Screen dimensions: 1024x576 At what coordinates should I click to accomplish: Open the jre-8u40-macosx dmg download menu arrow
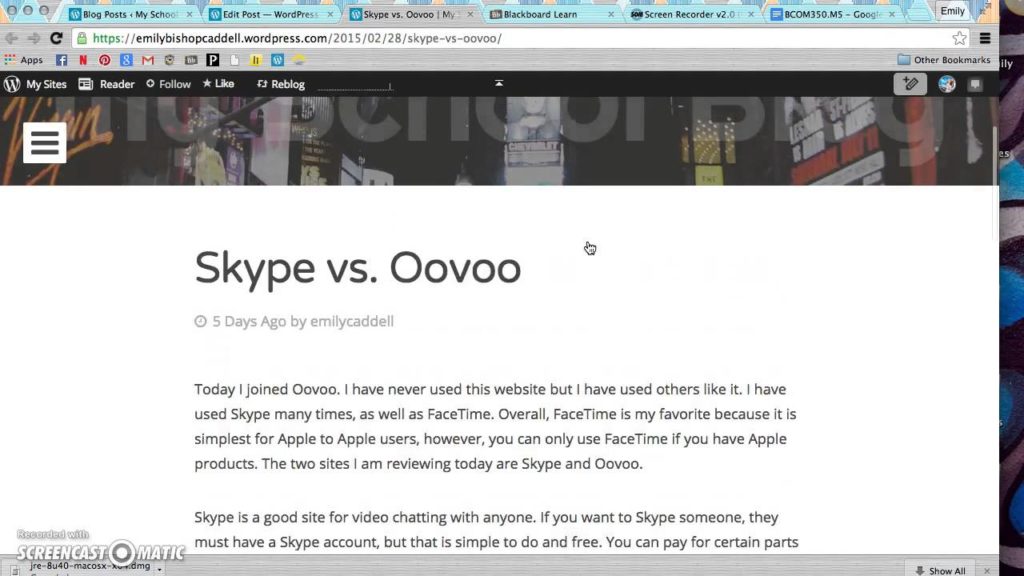coord(159,569)
